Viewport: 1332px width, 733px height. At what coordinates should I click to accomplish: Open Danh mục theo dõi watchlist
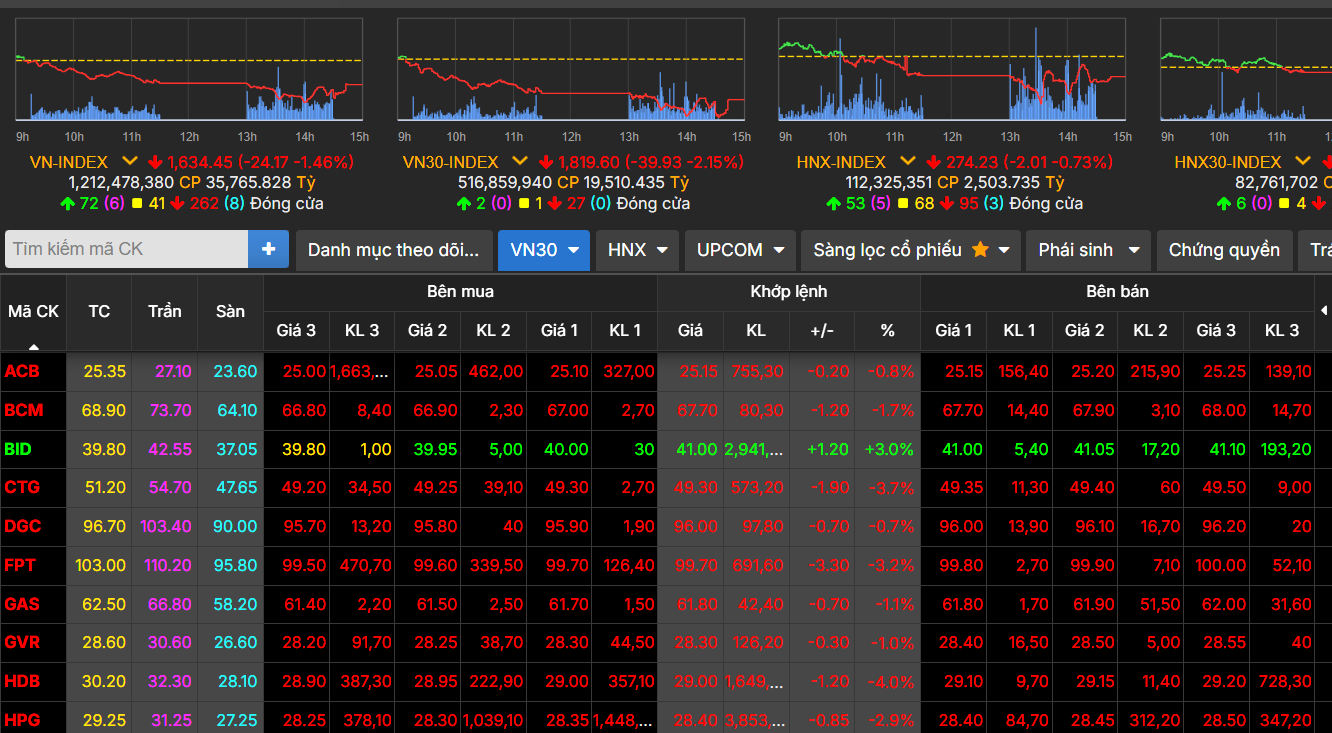pyautogui.click(x=394, y=250)
